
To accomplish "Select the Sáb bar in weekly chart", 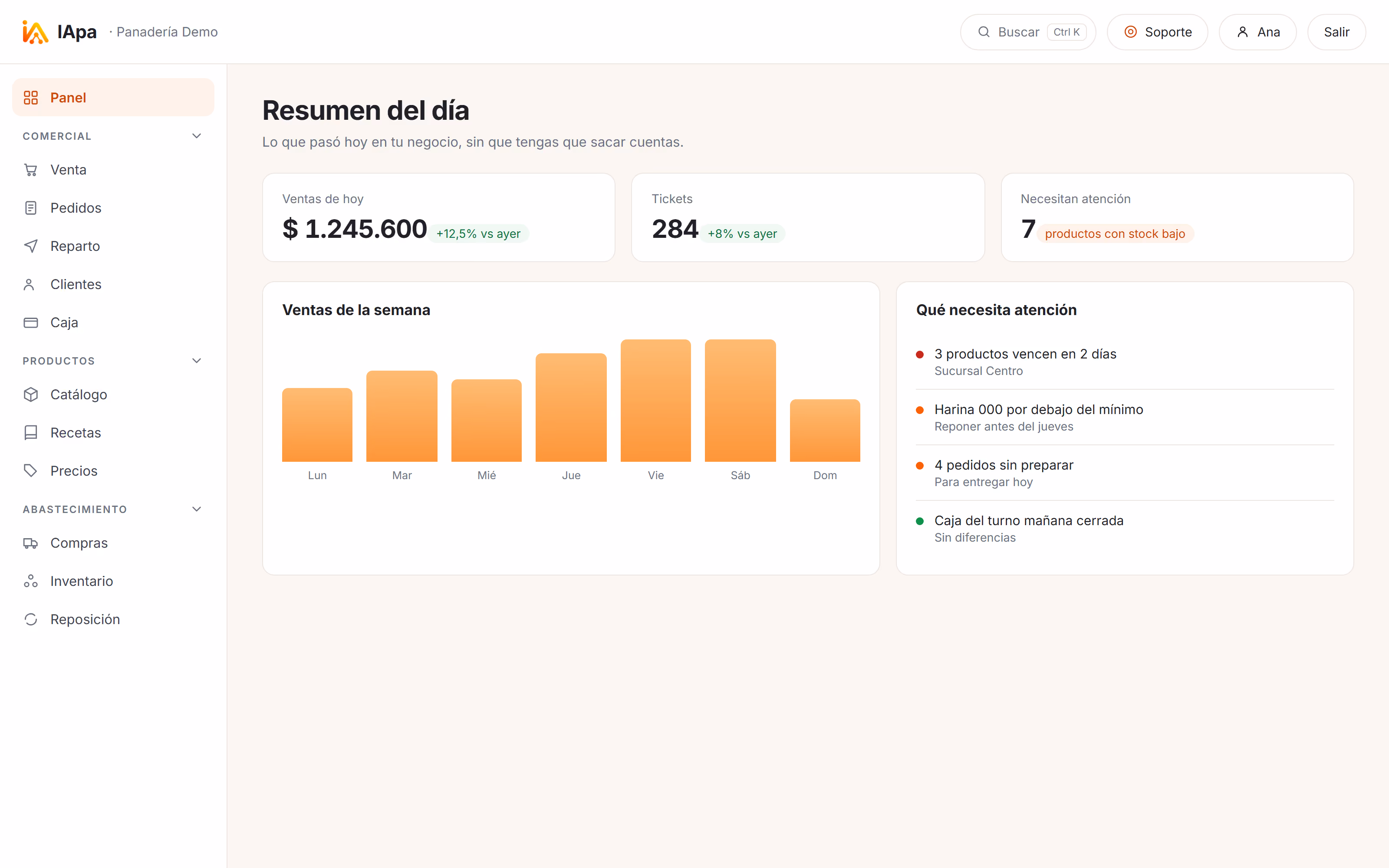I will coord(741,401).
